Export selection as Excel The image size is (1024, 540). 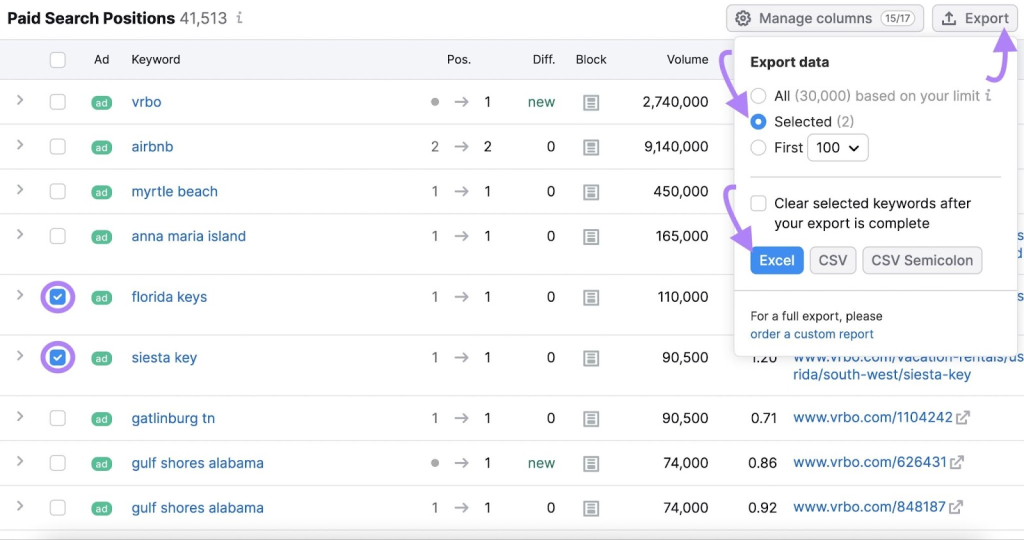click(x=776, y=260)
